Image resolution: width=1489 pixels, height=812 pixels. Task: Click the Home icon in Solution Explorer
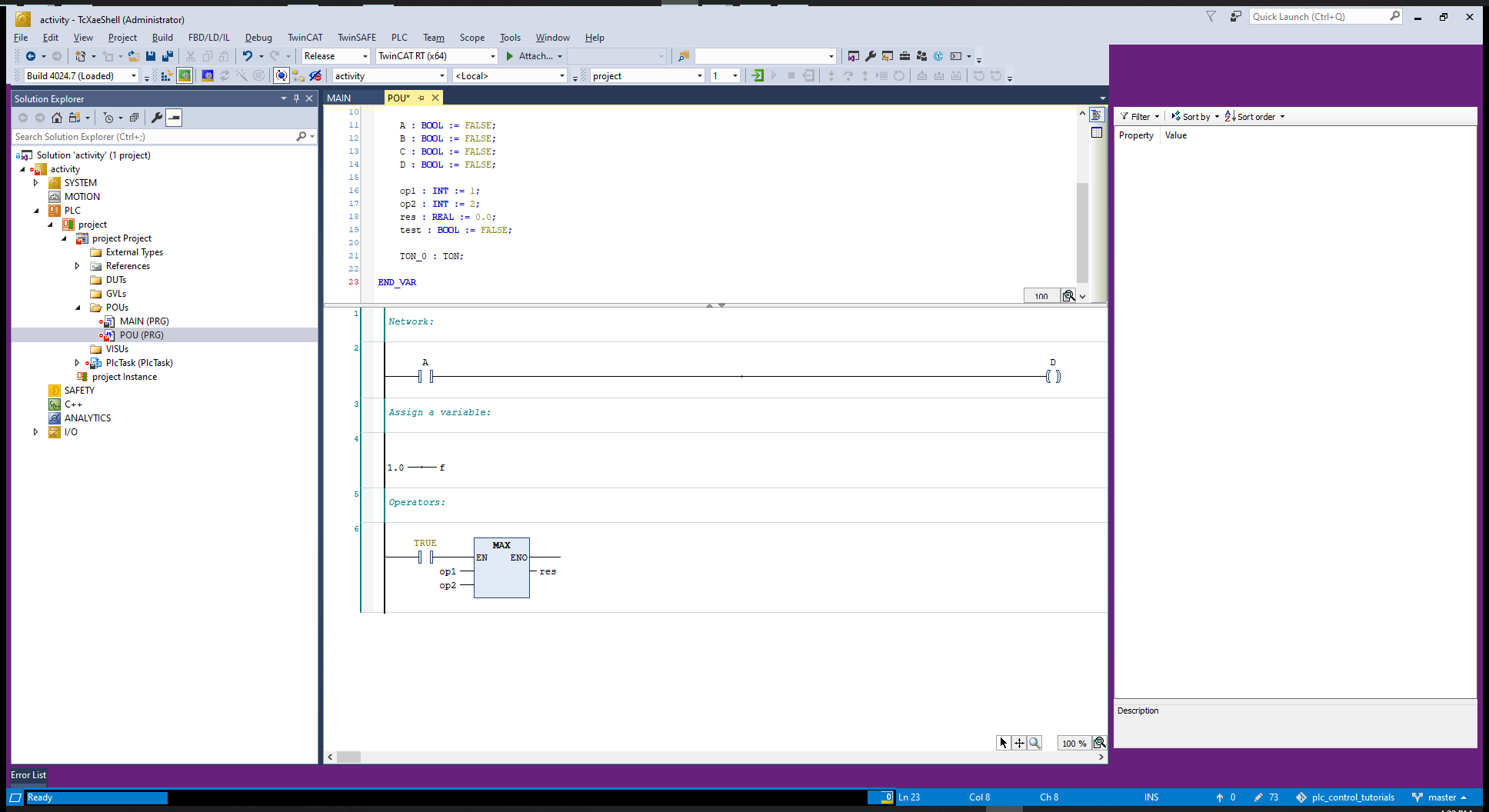57,118
